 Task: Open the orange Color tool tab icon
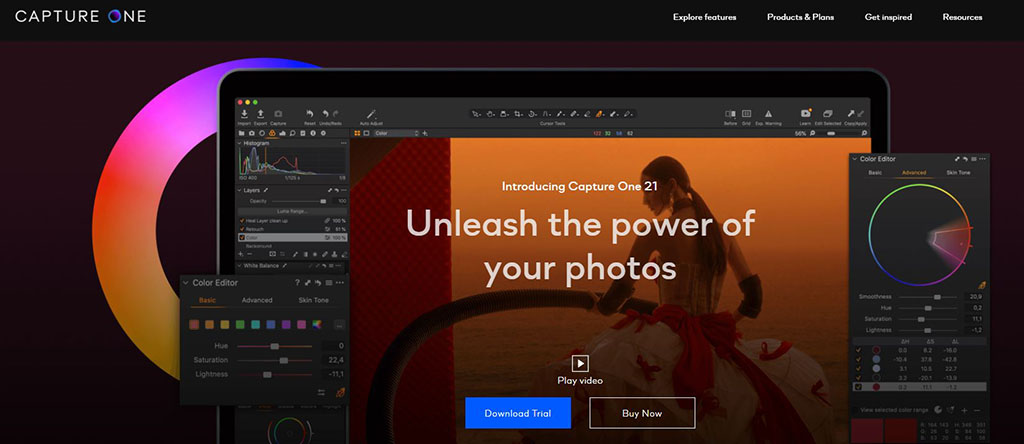(272, 133)
